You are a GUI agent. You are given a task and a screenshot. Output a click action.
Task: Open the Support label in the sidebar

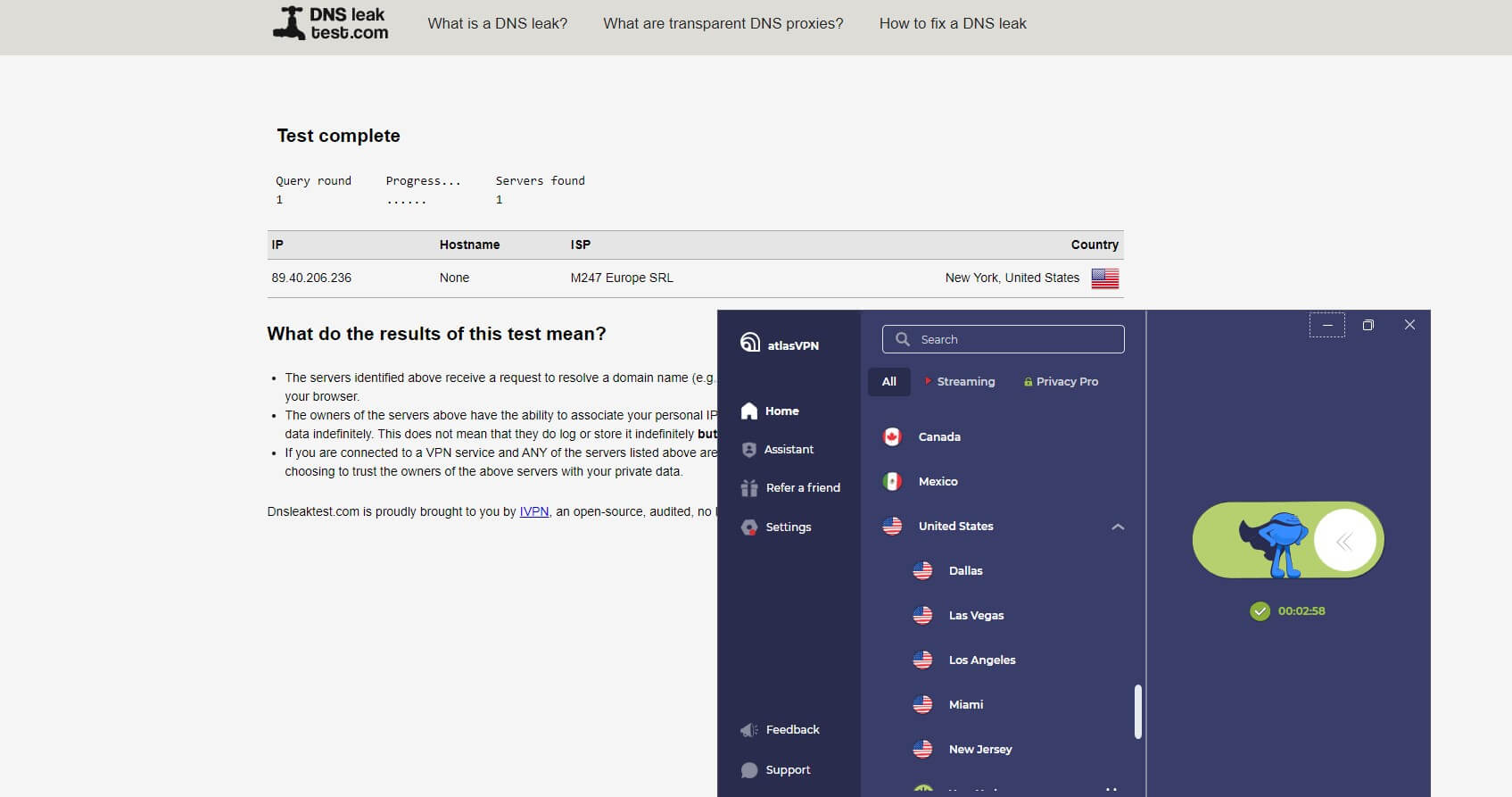coord(788,769)
